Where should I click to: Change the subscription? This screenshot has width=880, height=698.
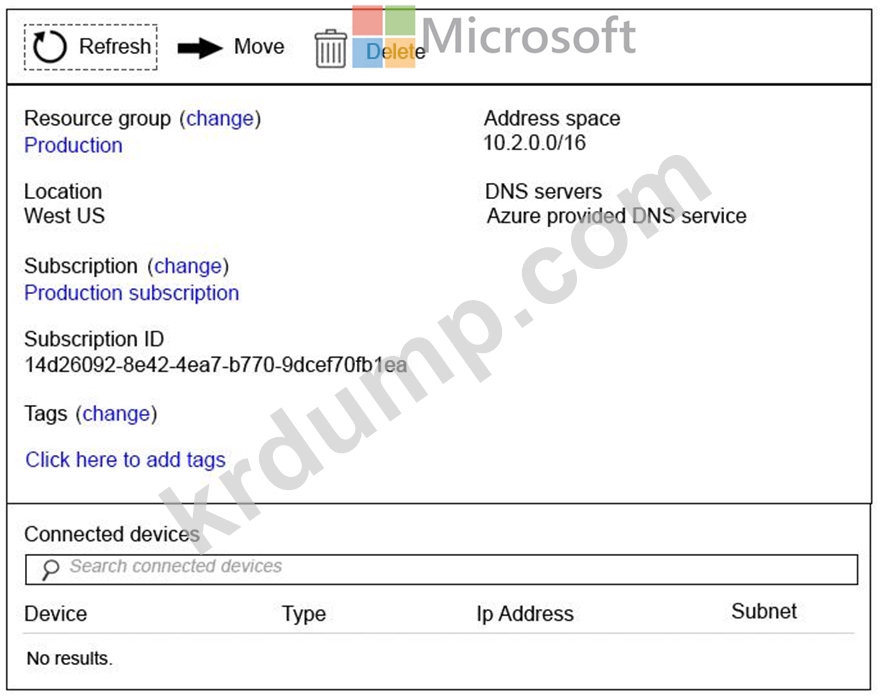tap(188, 267)
